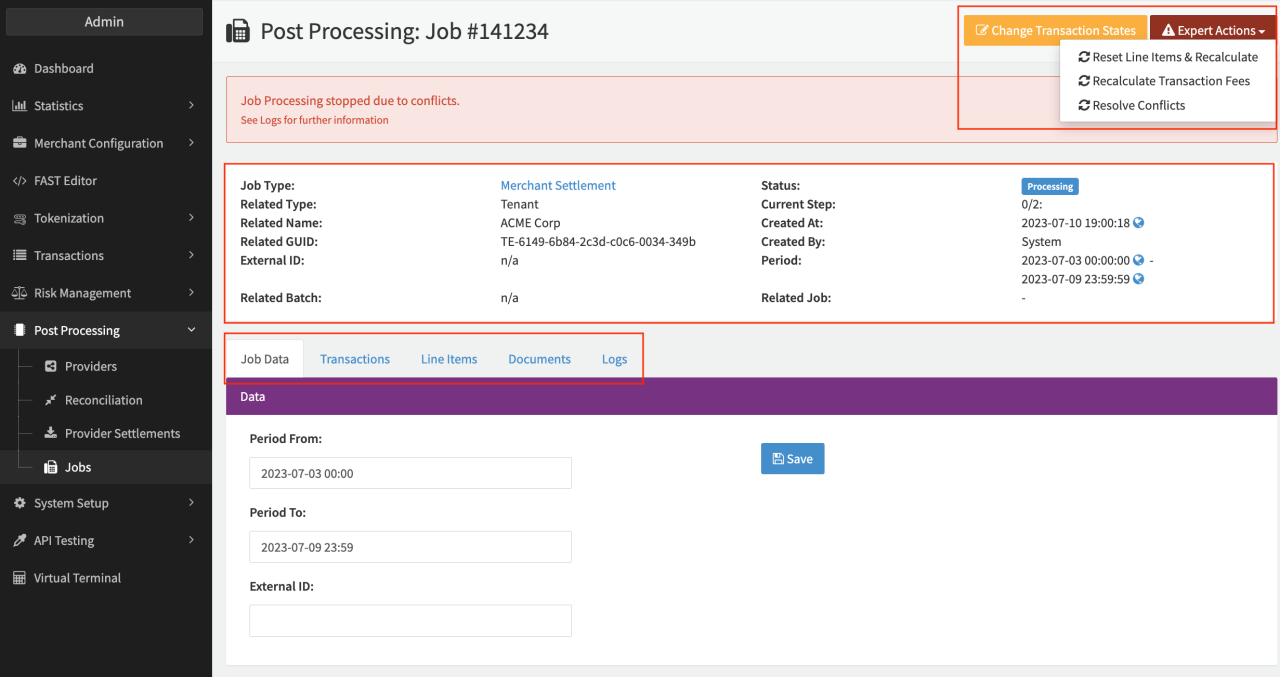Open the Merchant Settlement link
The image size is (1280, 677).
(x=558, y=186)
